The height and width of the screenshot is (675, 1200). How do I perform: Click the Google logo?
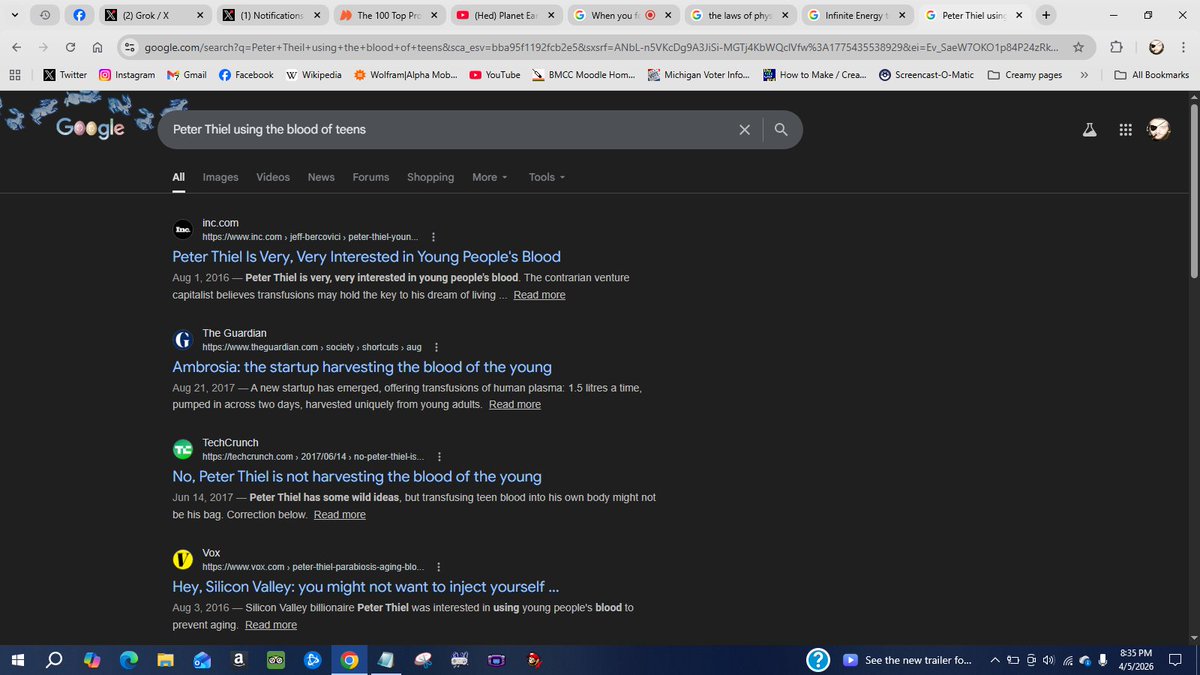(x=90, y=128)
